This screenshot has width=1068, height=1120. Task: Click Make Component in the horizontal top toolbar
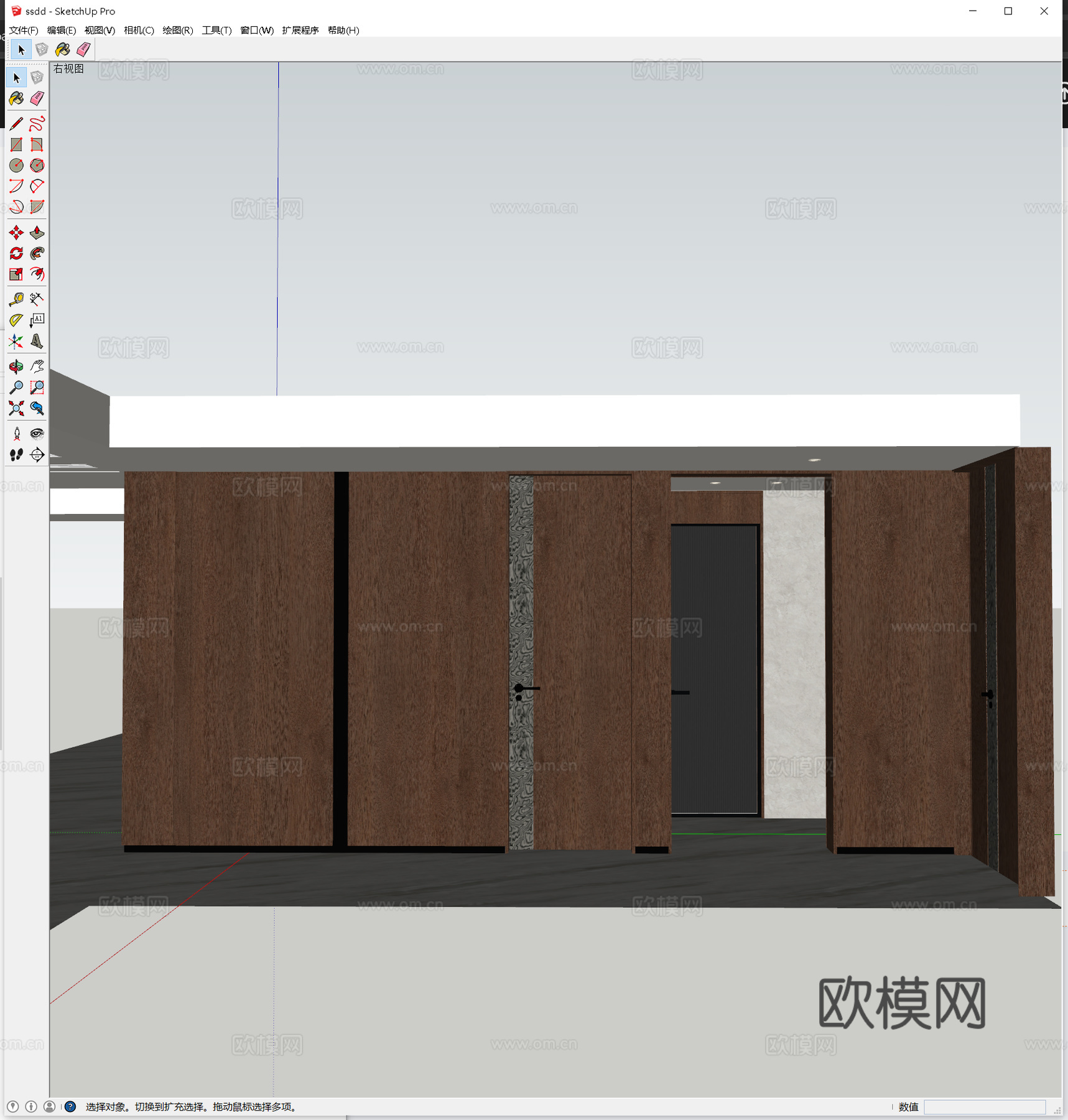(x=42, y=50)
